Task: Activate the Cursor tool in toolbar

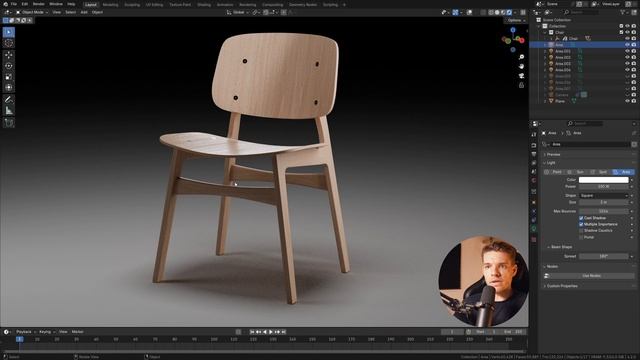Action: pyautogui.click(x=9, y=43)
